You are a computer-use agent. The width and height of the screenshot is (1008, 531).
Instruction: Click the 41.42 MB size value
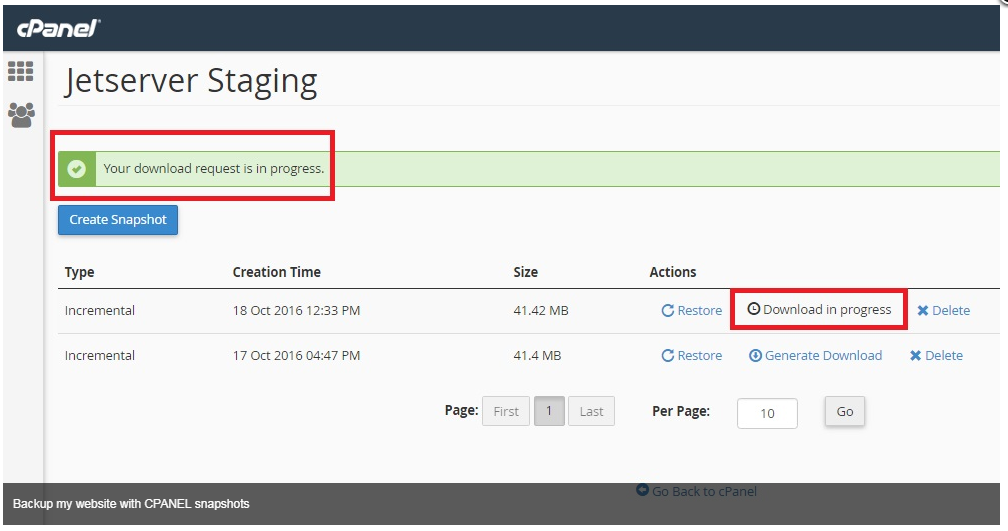(541, 310)
